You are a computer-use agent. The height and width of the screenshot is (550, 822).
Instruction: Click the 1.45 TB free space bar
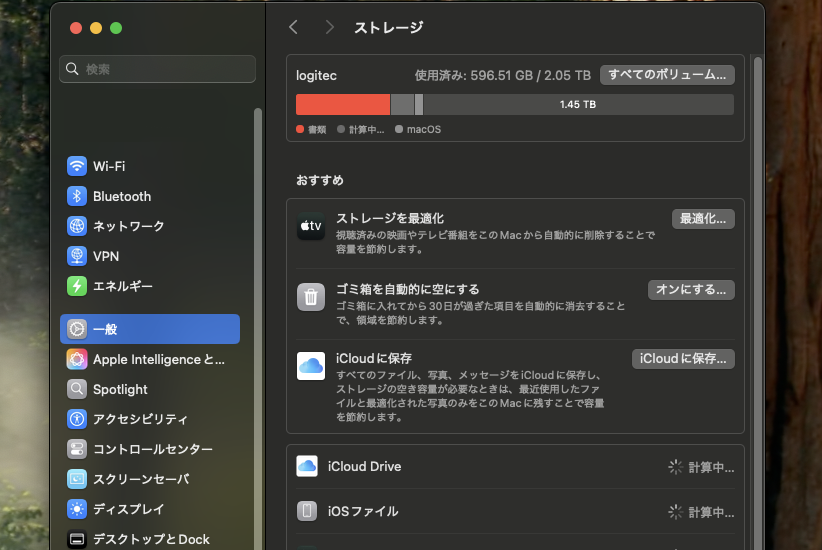point(578,104)
